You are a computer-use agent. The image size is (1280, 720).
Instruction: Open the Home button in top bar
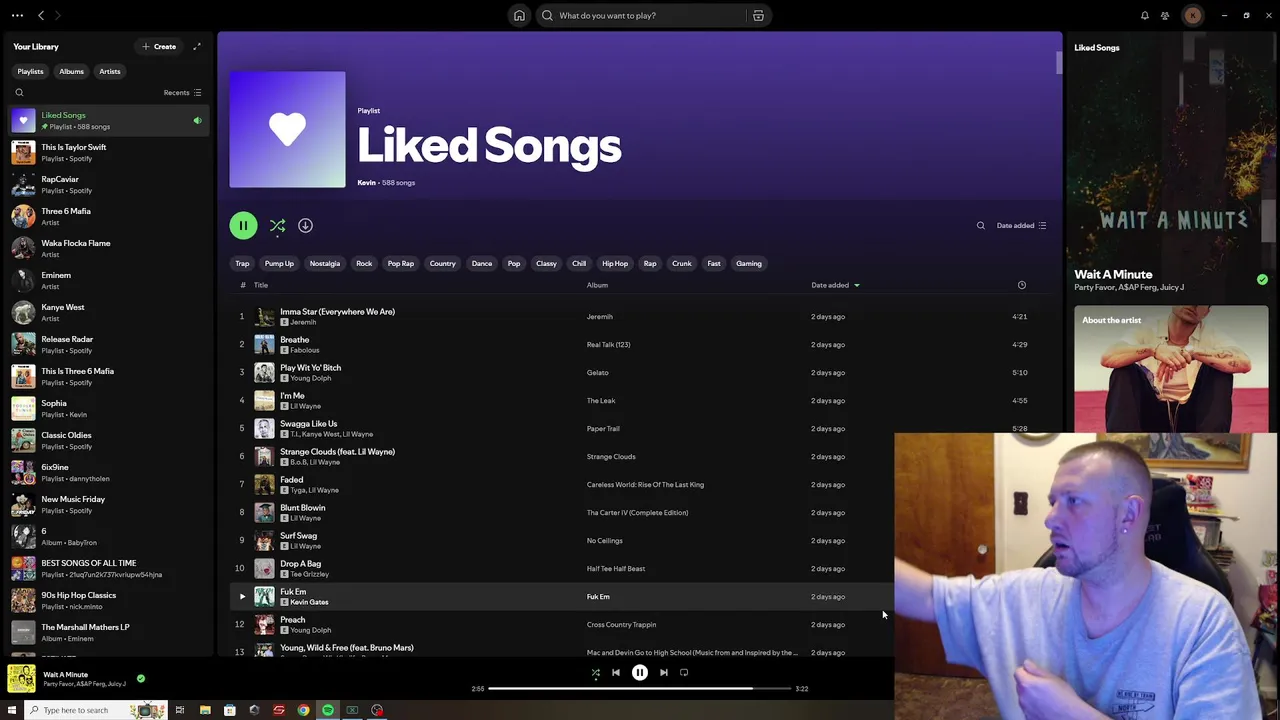point(519,15)
